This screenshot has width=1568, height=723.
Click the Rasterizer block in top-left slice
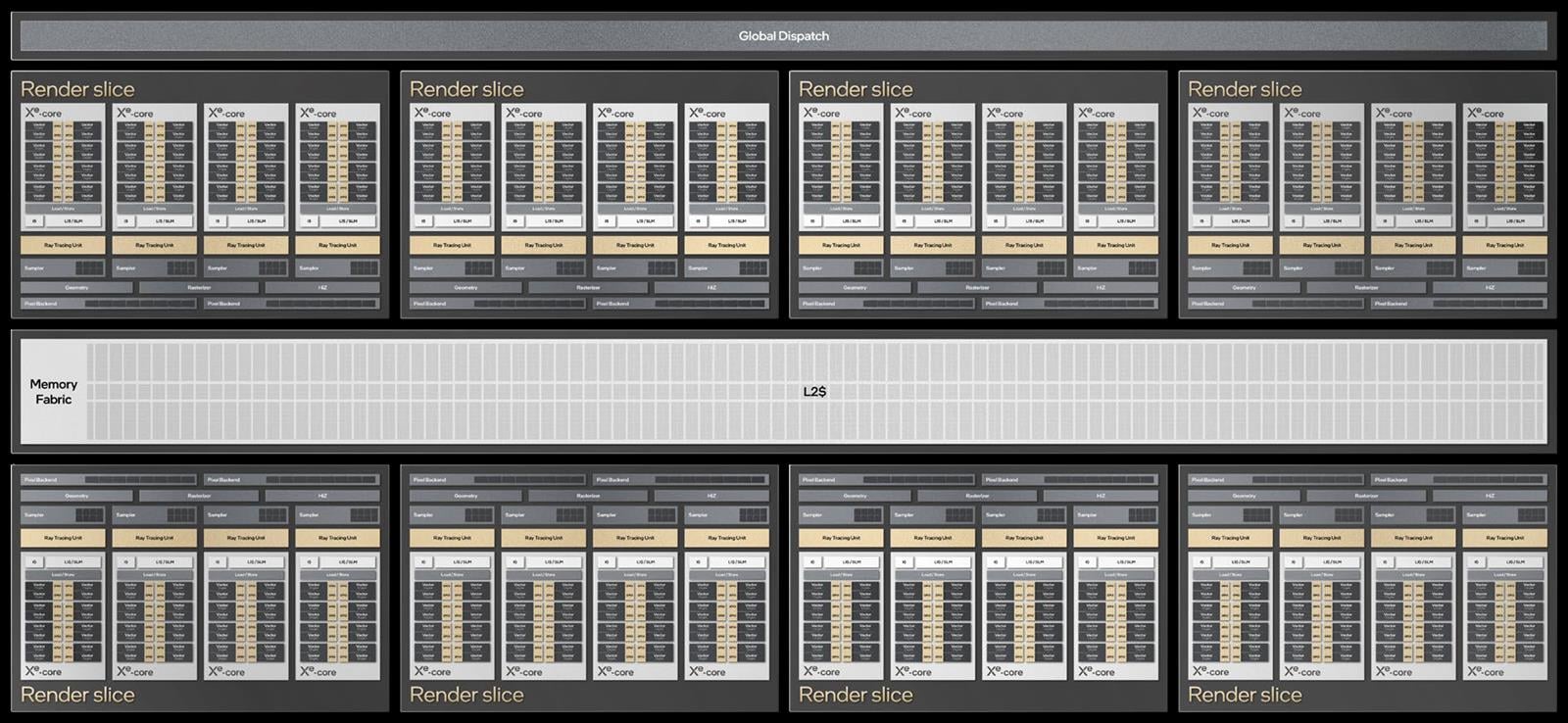click(x=199, y=288)
